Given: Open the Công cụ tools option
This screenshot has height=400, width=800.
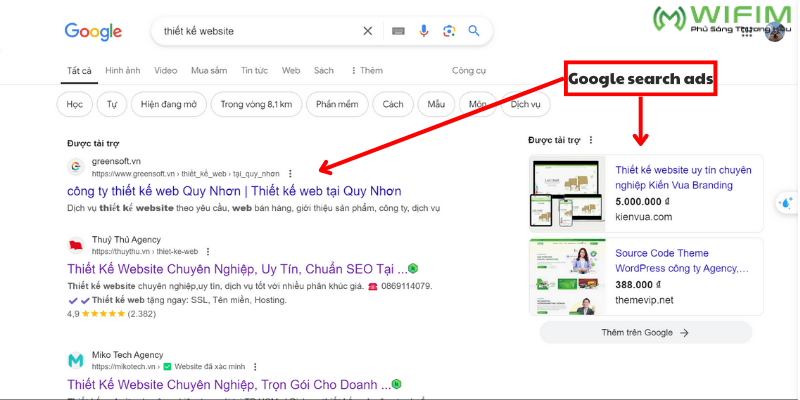Looking at the screenshot, I should [468, 70].
